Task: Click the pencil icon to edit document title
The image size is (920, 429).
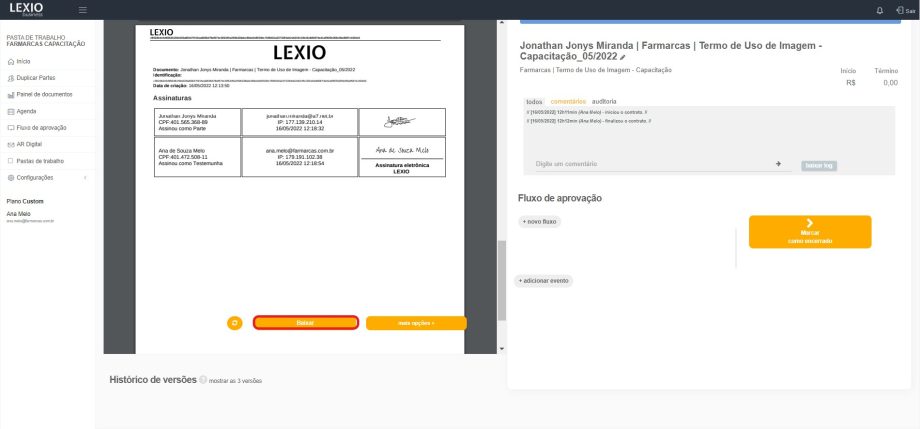Action: tap(621, 57)
